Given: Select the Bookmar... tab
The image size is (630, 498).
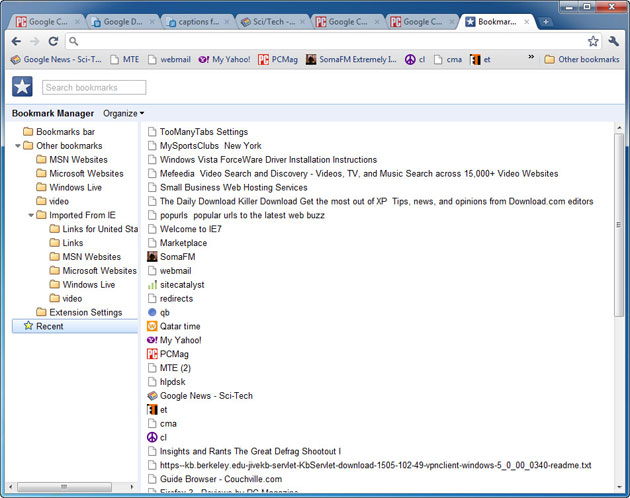Looking at the screenshot, I should (497, 22).
